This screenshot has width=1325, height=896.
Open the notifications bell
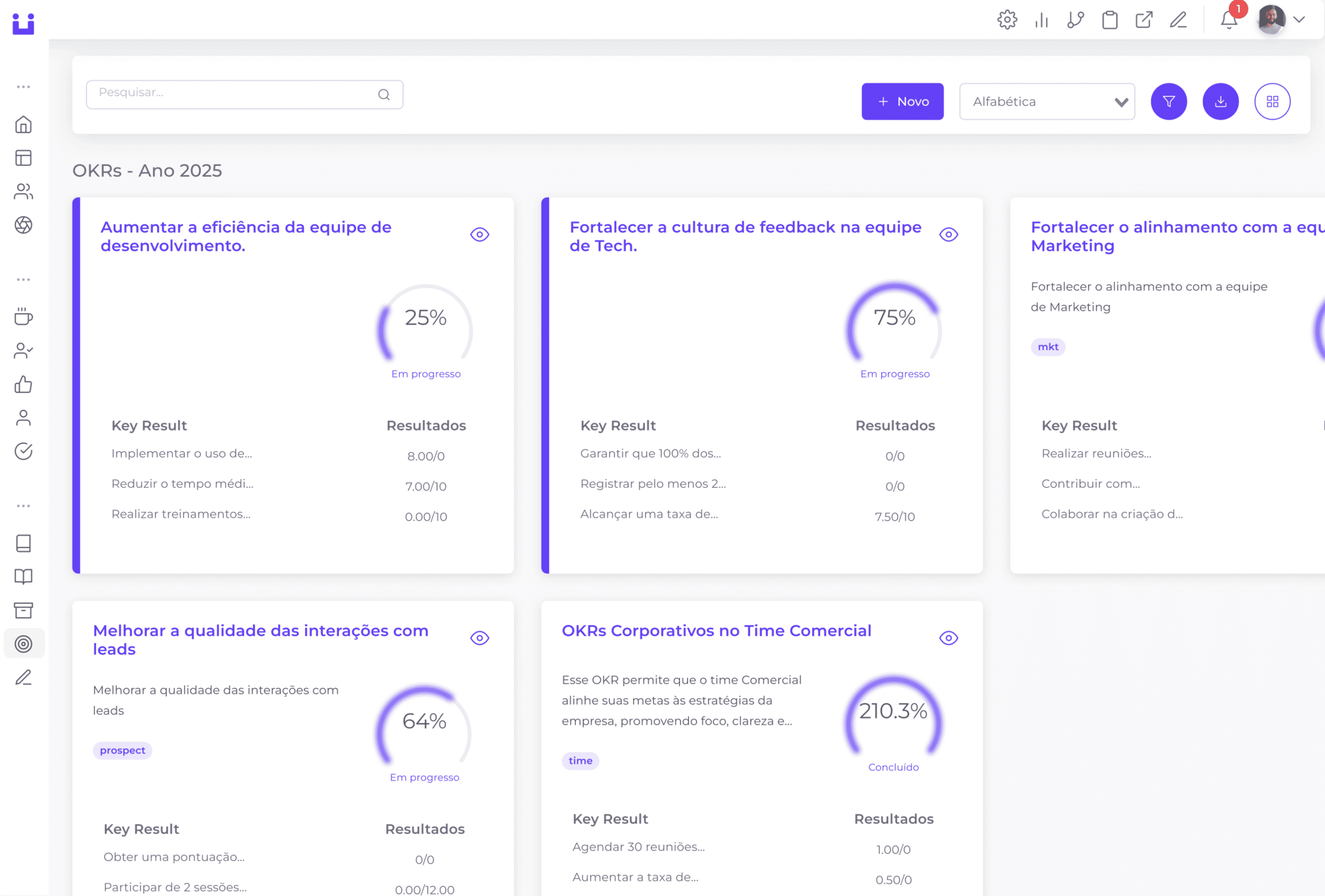pos(1229,21)
